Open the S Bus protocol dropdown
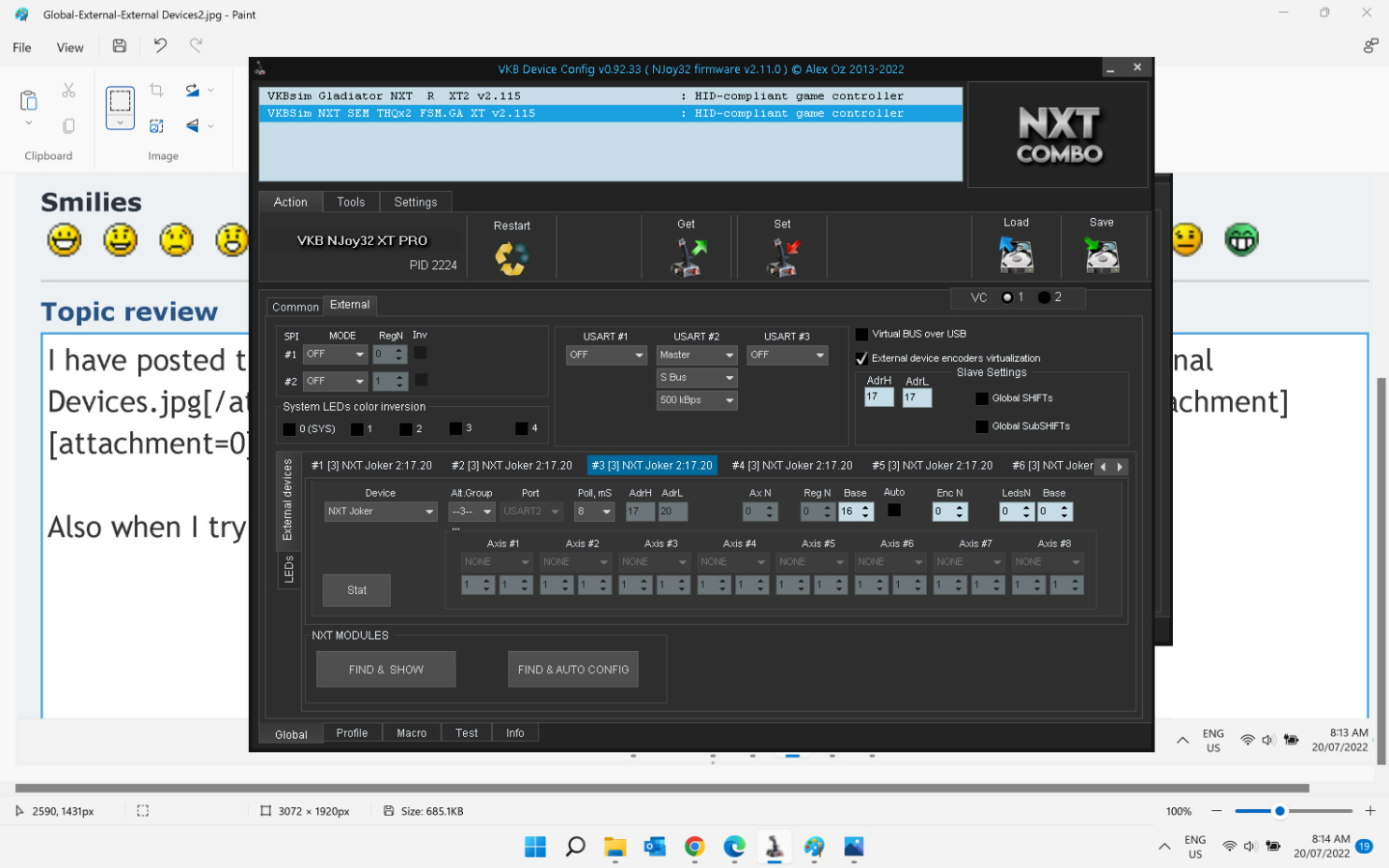Viewport: 1389px width, 868px height. pos(696,378)
